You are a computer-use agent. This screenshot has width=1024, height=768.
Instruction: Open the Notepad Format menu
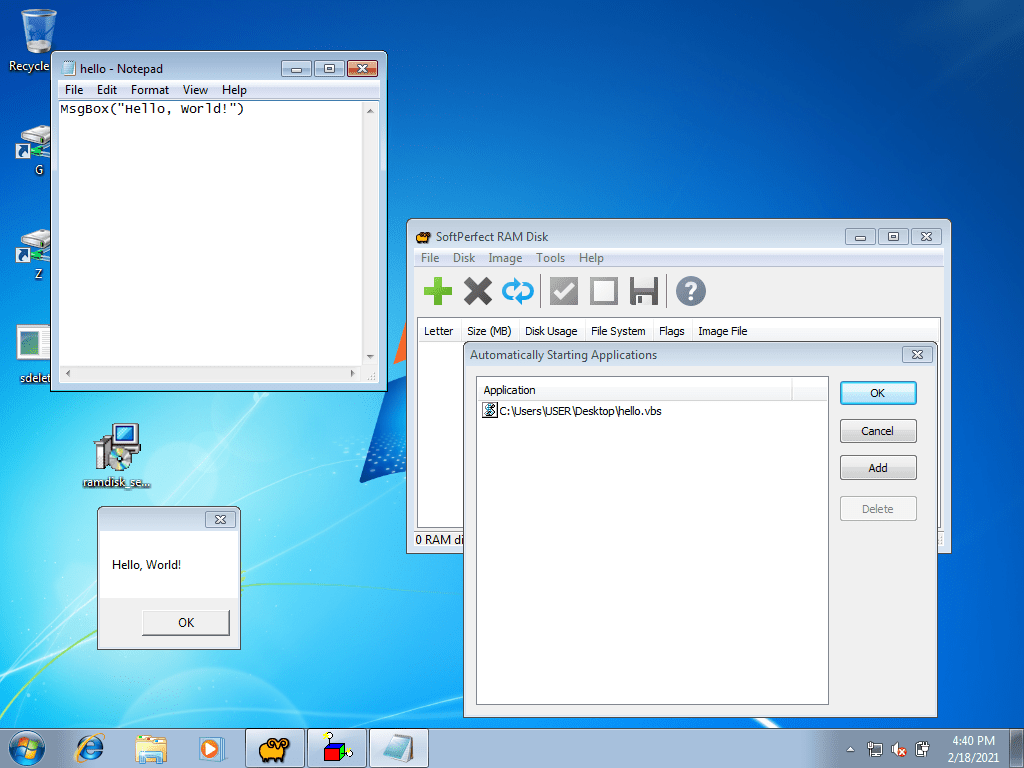point(150,90)
